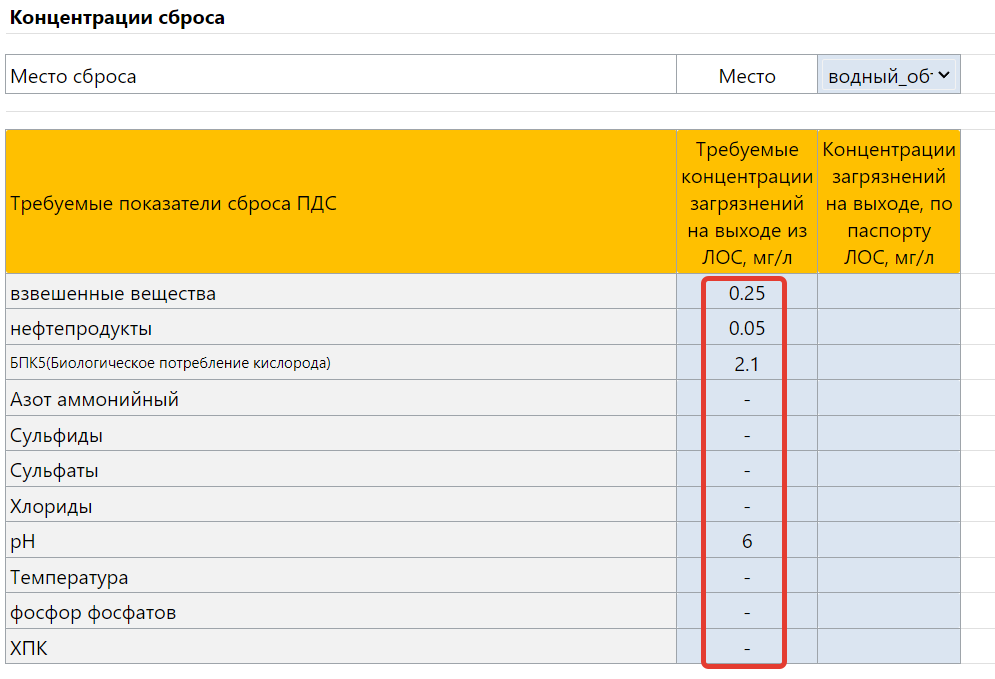
Task: Select passport concentration cell for pH
Action: click(x=888, y=541)
